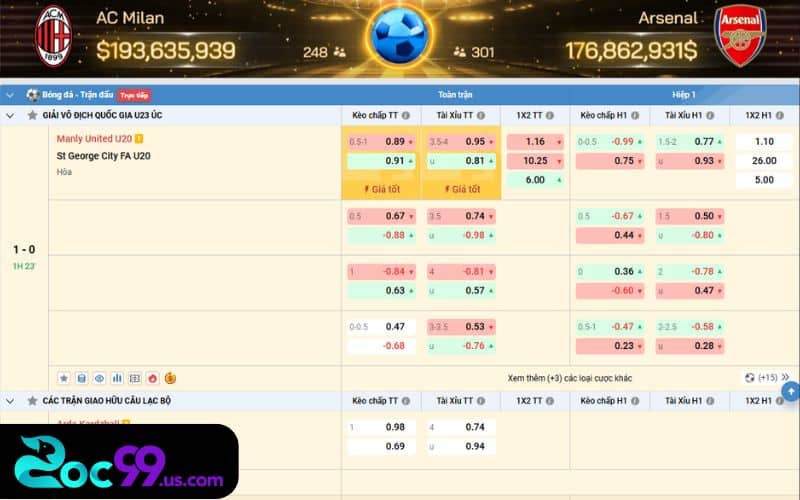800x500 pixels.
Task: Open the scoreboard icon in match toolbar
Action: pyautogui.click(x=135, y=379)
